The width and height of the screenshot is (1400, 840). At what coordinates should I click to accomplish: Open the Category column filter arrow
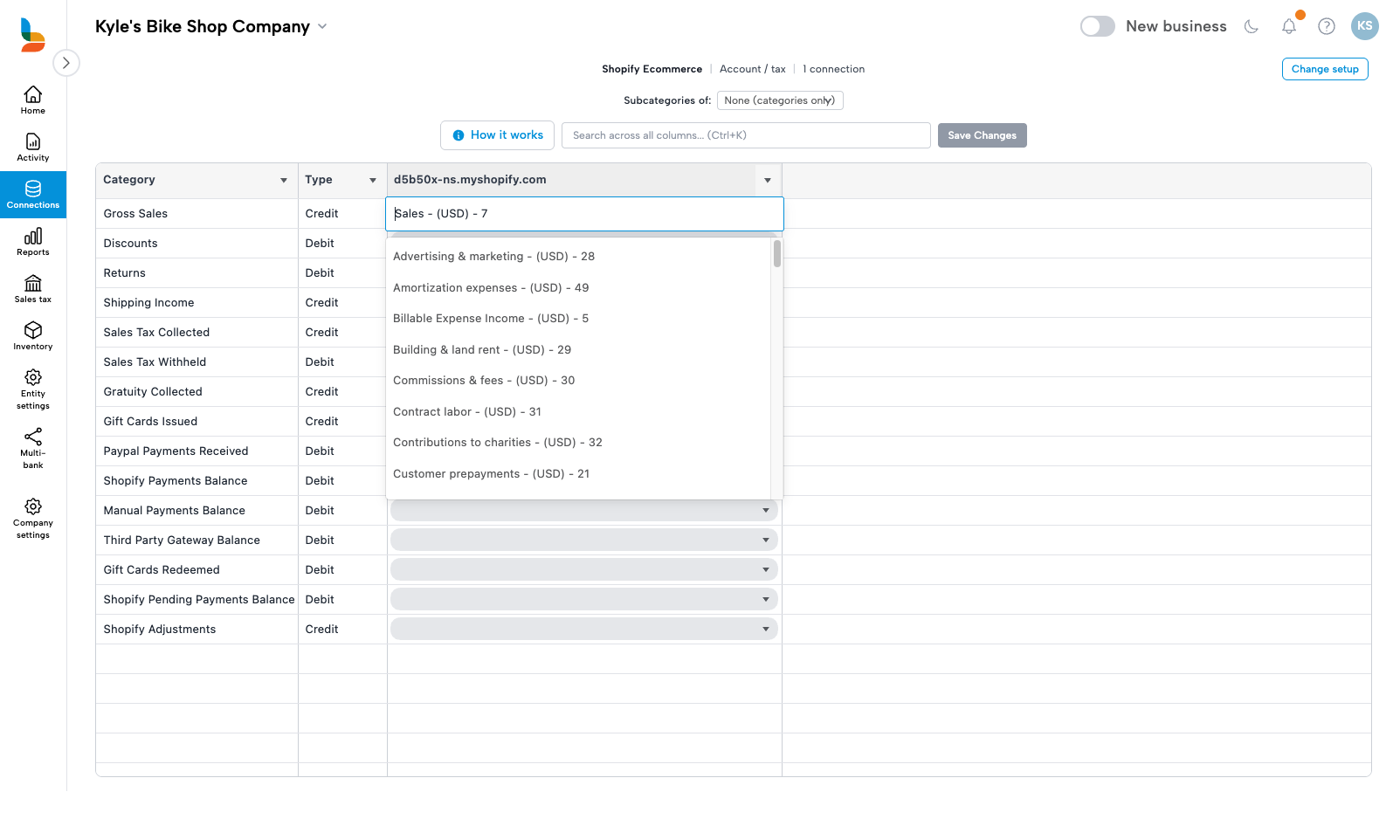tap(284, 181)
